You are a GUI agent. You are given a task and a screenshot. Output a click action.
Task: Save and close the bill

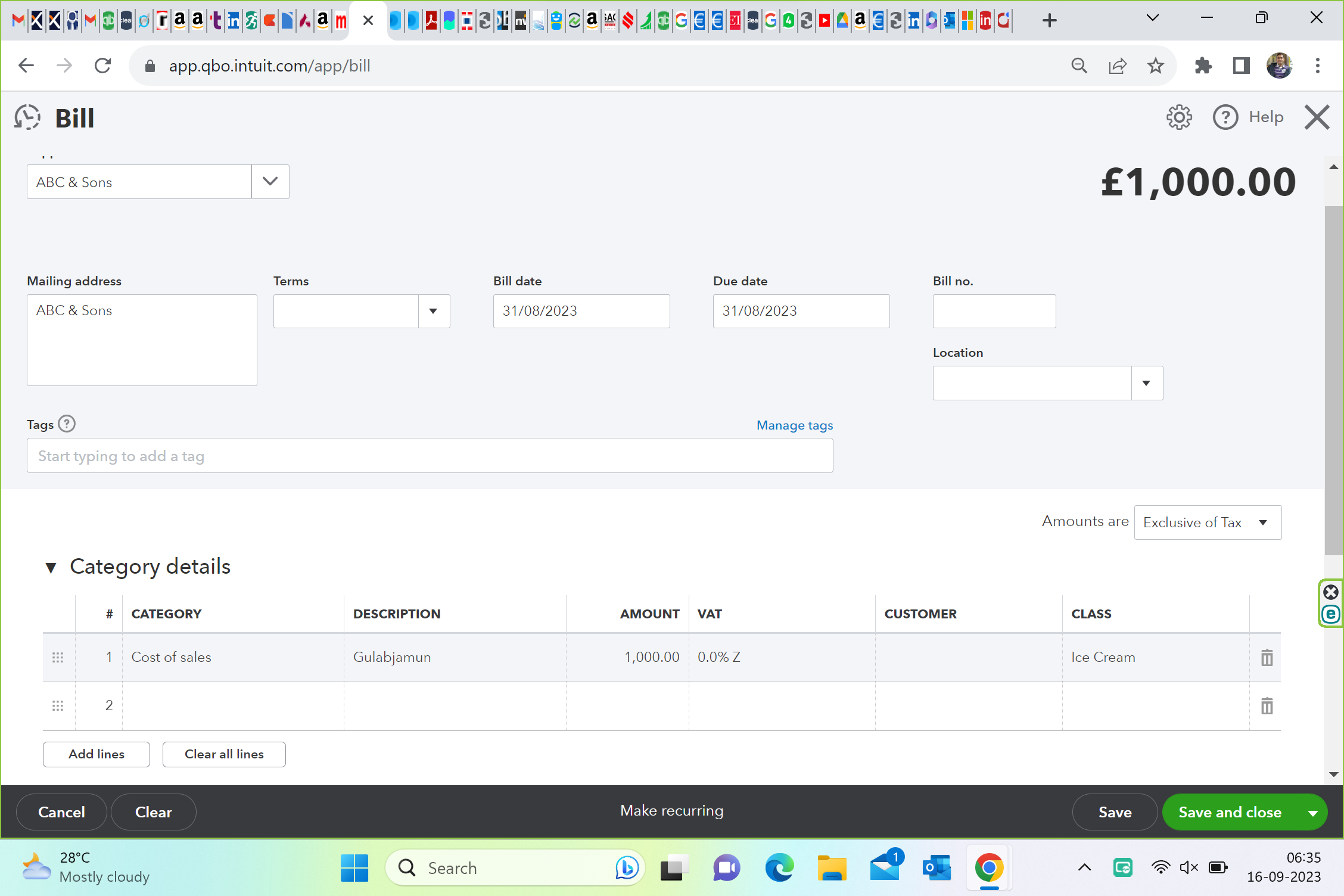pyautogui.click(x=1230, y=811)
